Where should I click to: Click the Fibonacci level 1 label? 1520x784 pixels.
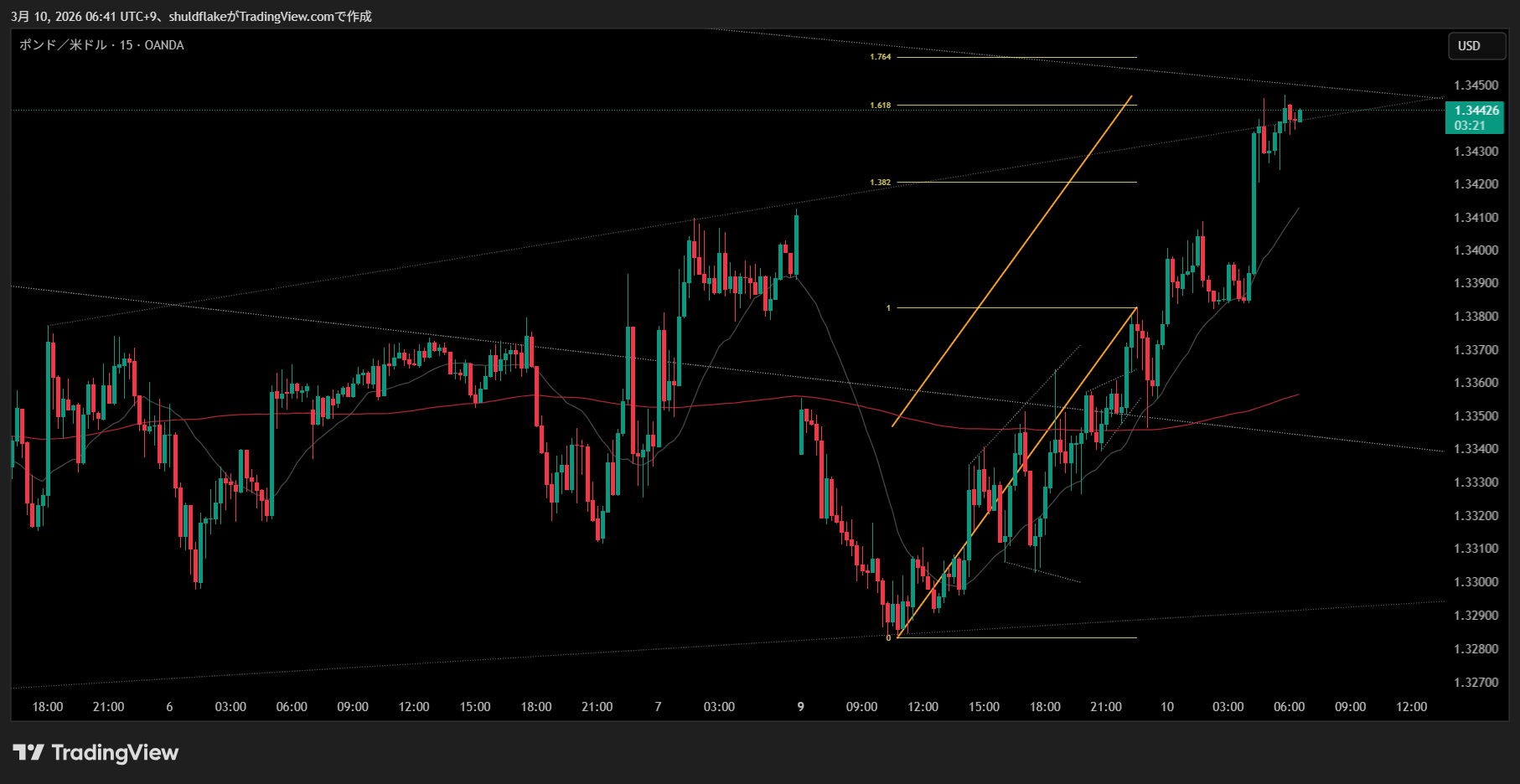click(x=888, y=308)
